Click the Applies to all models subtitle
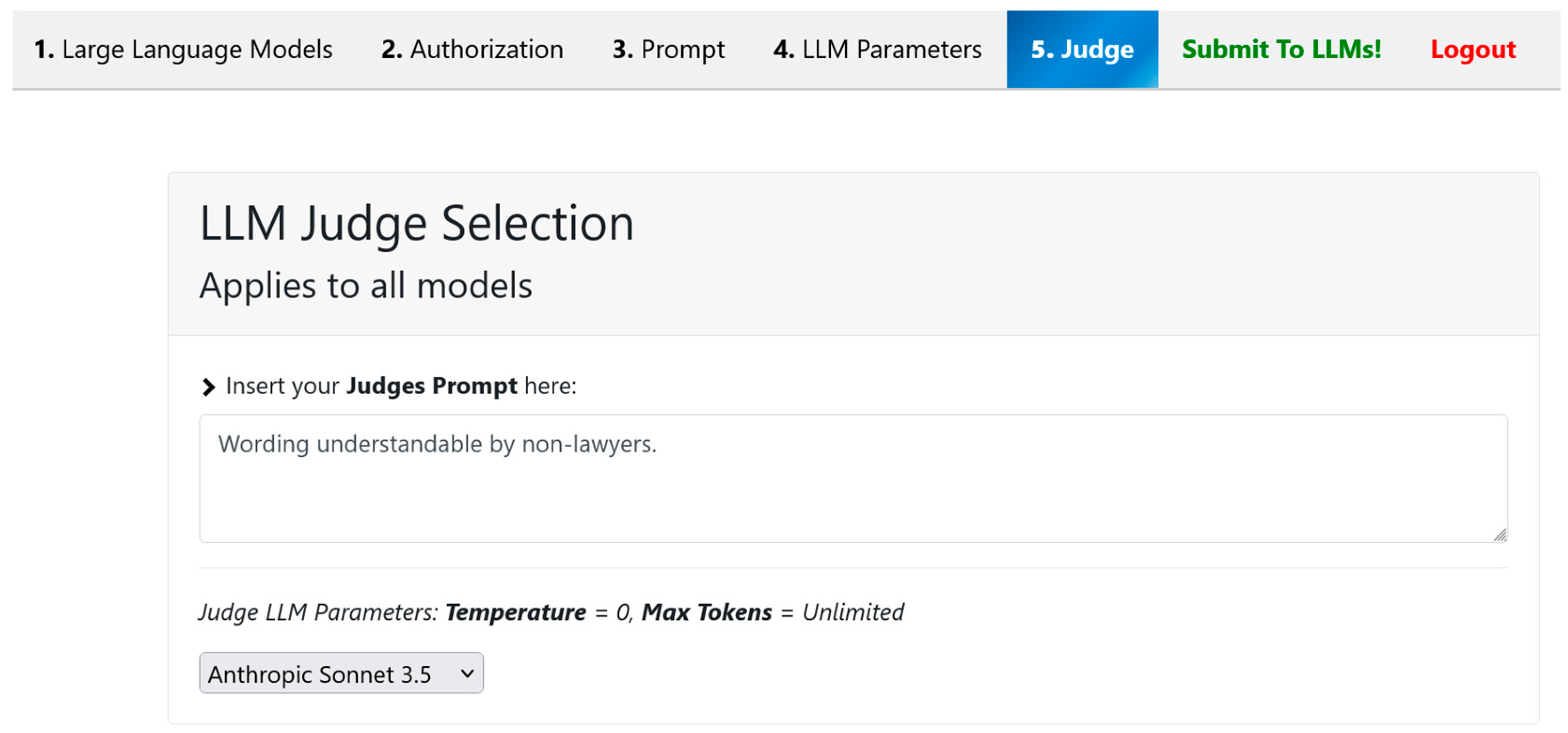Screen dimensions: 1568x733 click(365, 285)
